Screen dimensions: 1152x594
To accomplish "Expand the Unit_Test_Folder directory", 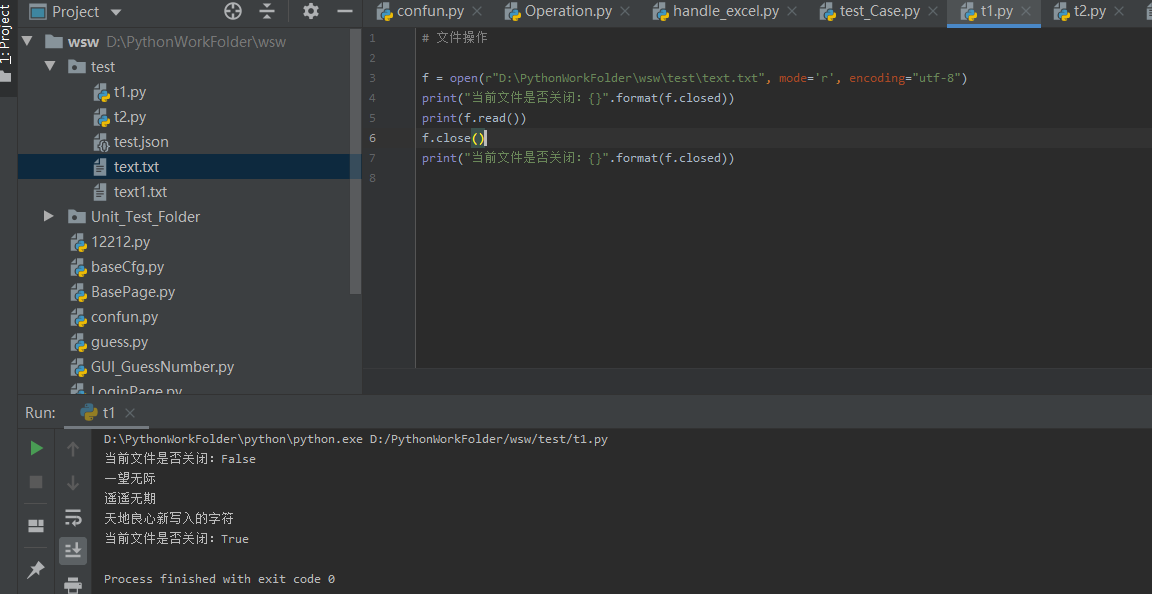I will point(49,216).
